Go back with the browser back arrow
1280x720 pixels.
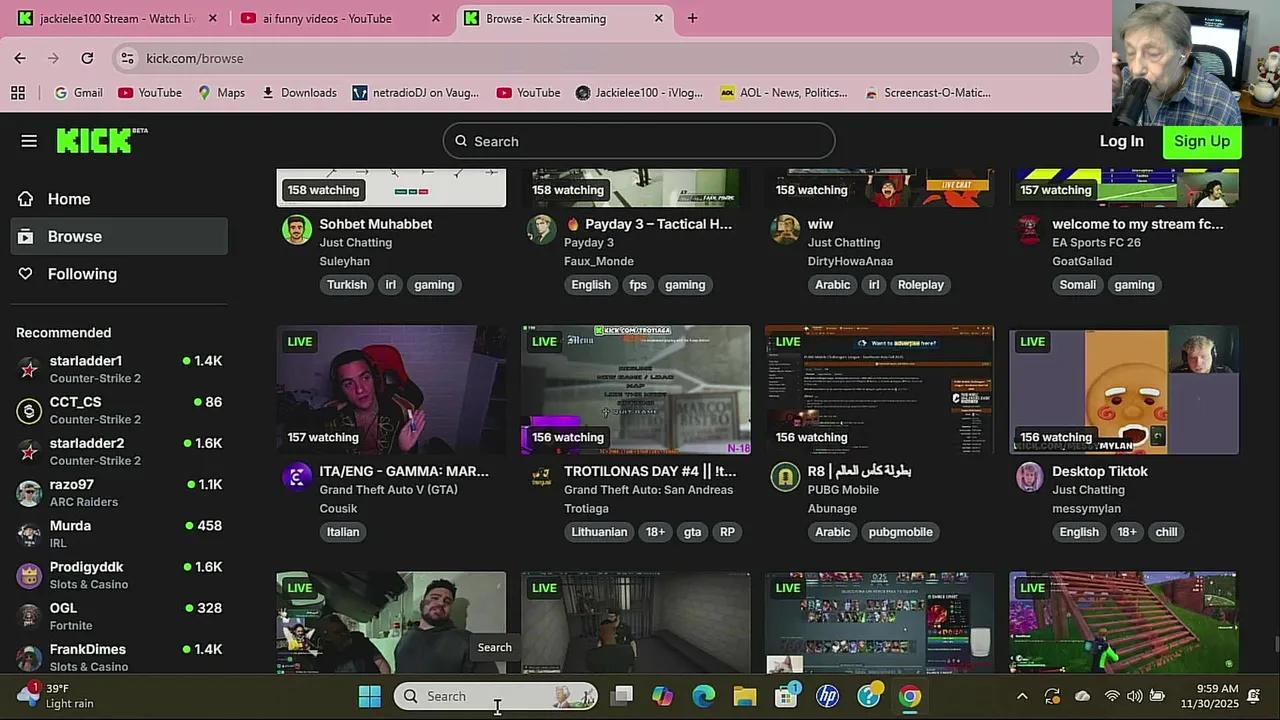click(x=20, y=58)
